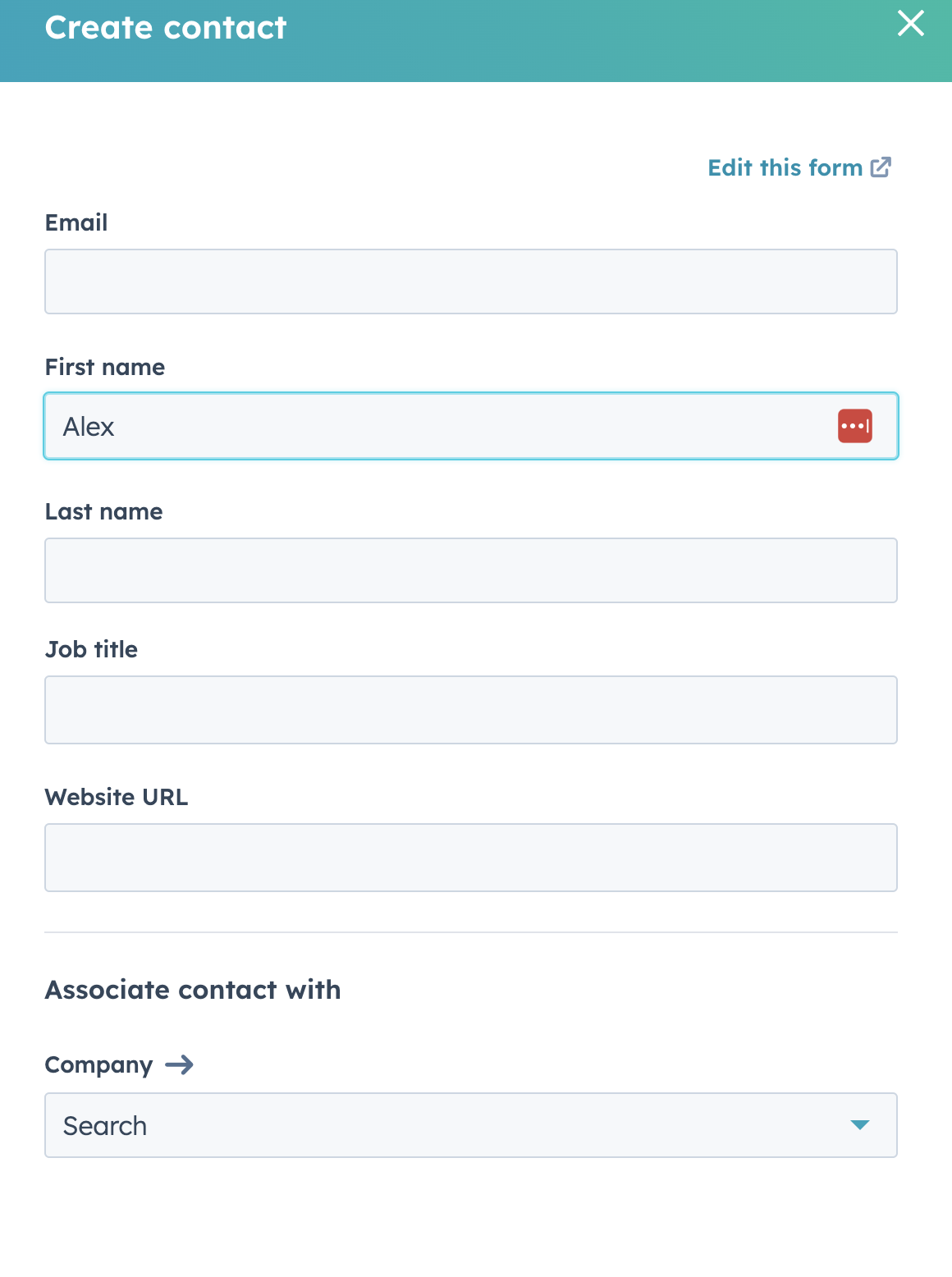Click the Last name label

[104, 511]
